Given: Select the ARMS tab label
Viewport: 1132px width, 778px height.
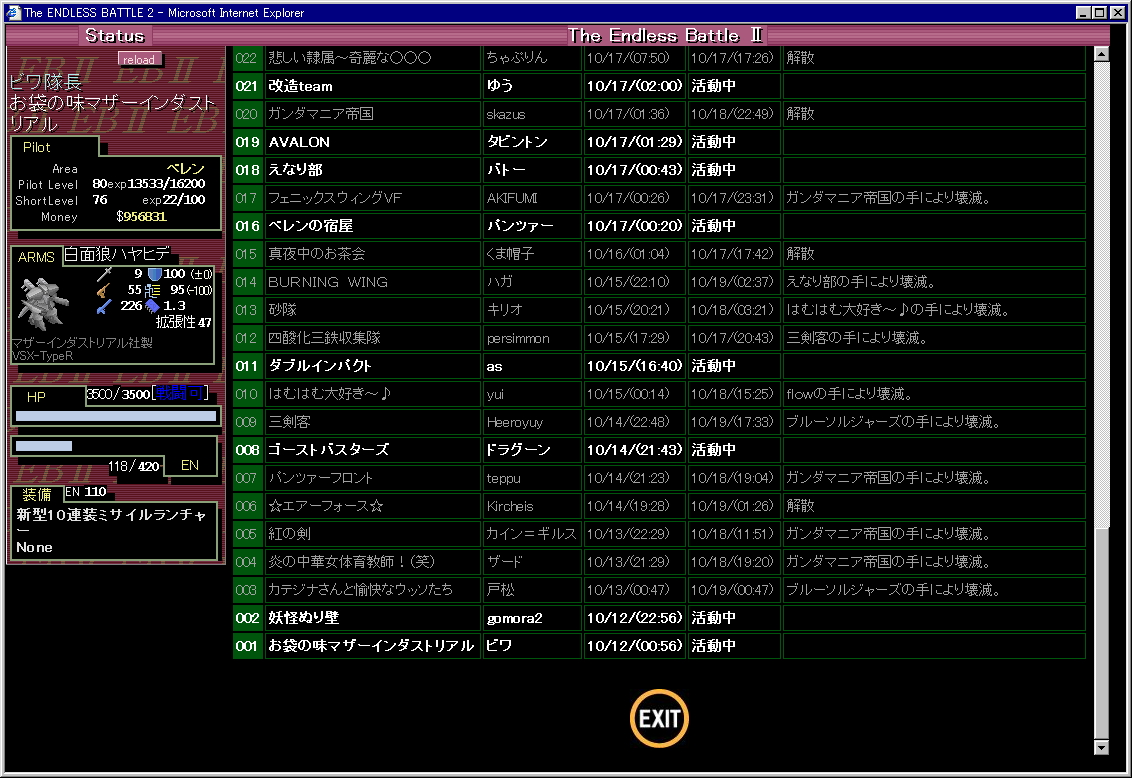Looking at the screenshot, I should coord(36,257).
